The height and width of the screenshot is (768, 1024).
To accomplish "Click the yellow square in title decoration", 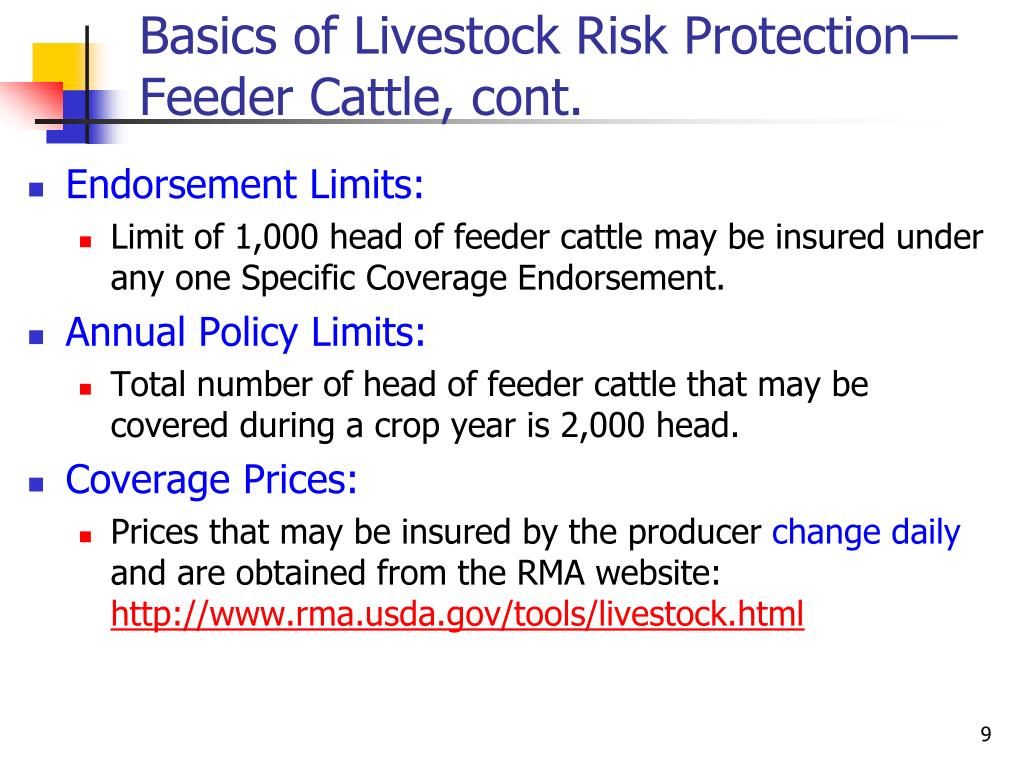I will tap(59, 63).
